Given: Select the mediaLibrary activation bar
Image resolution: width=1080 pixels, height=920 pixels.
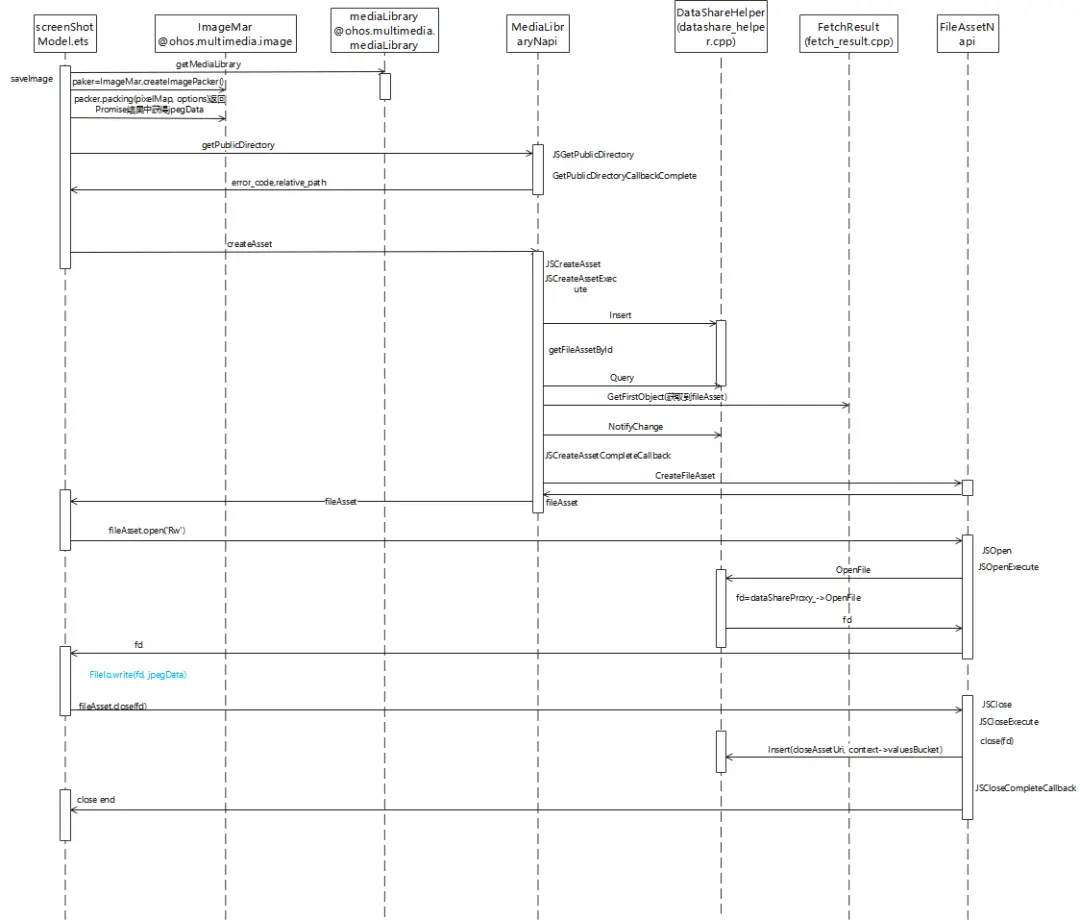Looking at the screenshot, I should coord(385,86).
